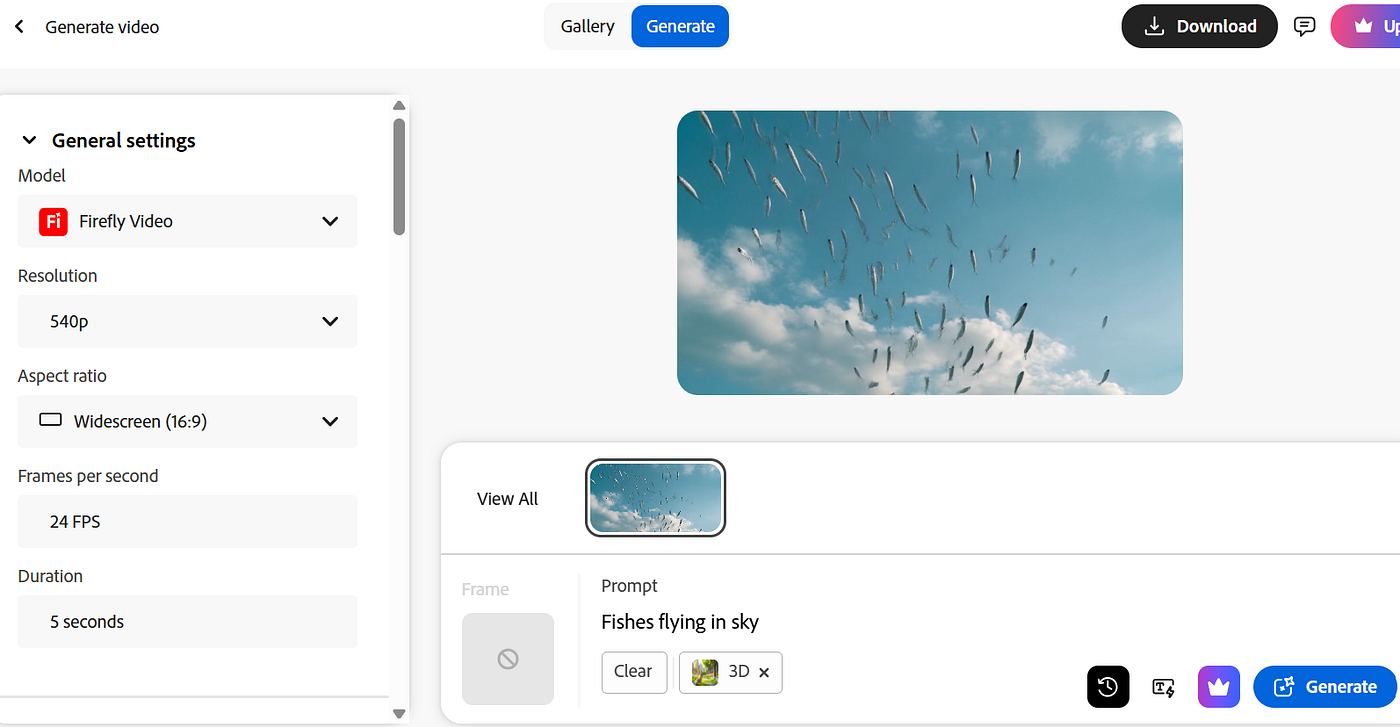This screenshot has width=1400, height=727.
Task: Select the flying fish video thumbnail
Action: [655, 498]
